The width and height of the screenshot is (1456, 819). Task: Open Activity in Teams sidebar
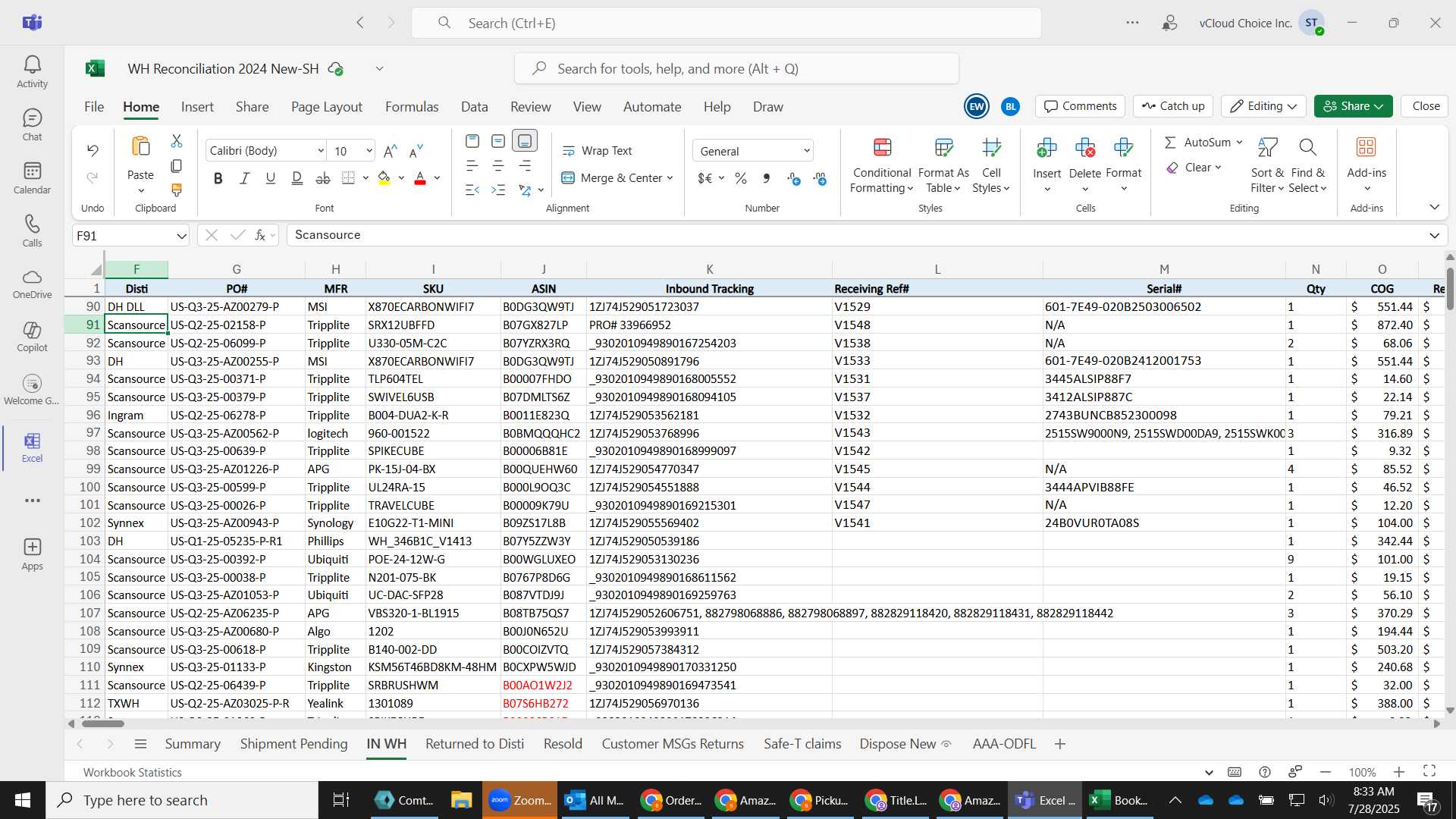pyautogui.click(x=32, y=72)
